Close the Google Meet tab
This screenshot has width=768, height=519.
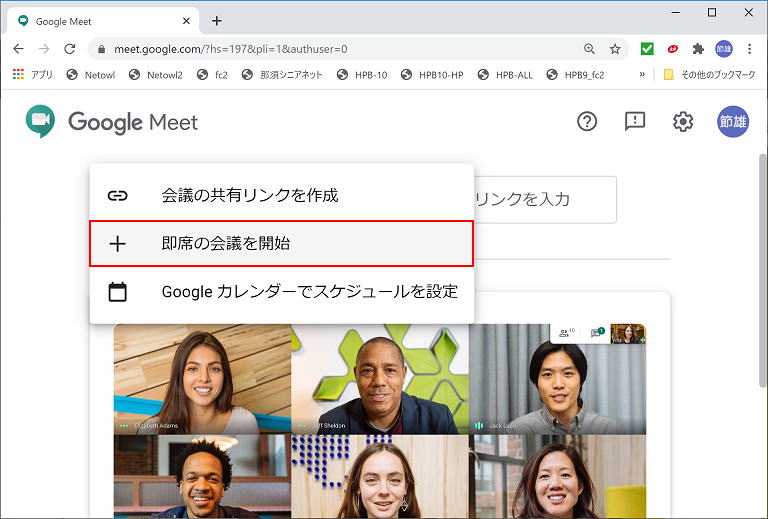(186, 21)
